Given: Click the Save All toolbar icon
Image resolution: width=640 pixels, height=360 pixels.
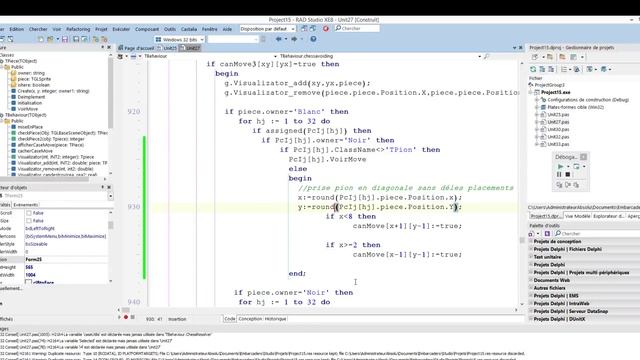Looking at the screenshot, I should 76,39.
